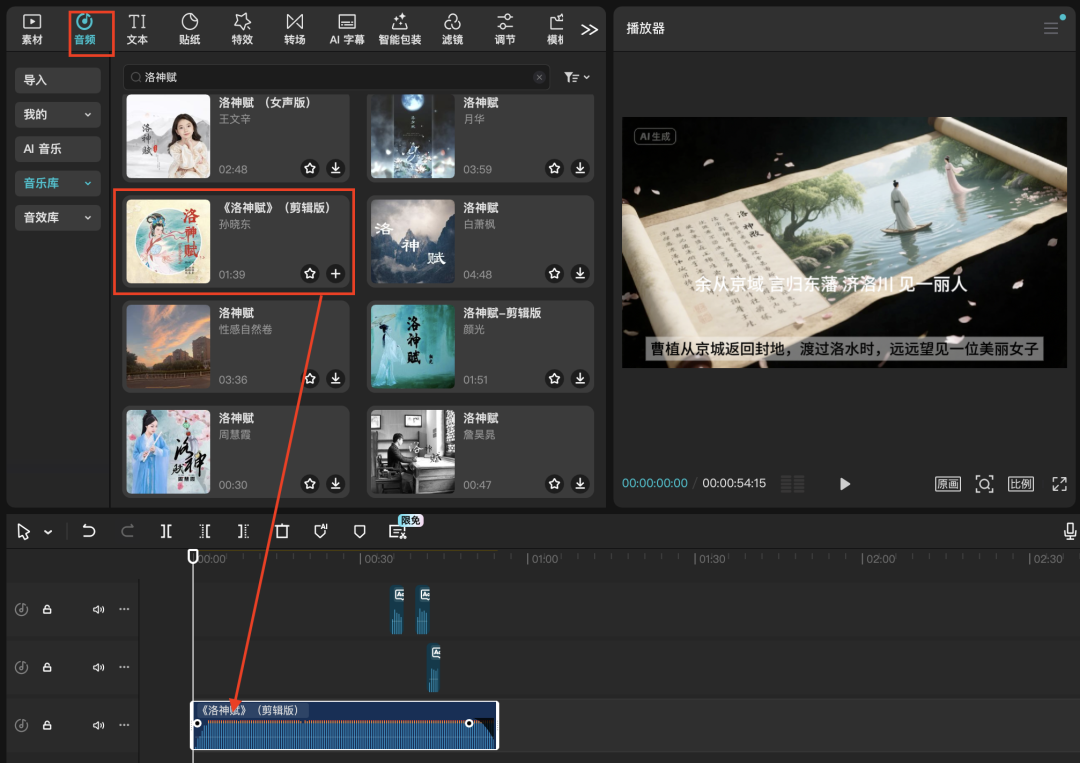Click the 导入 button in sidebar
This screenshot has width=1080, height=763.
[58, 80]
